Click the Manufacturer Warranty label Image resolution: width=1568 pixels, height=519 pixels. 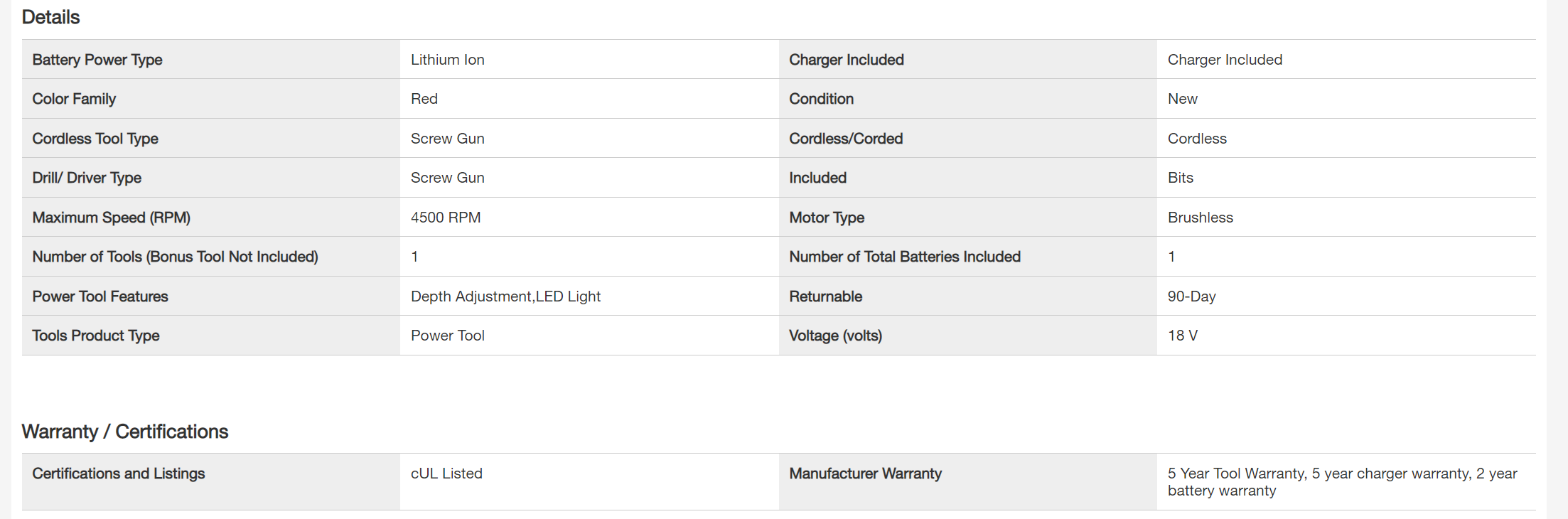point(865,473)
